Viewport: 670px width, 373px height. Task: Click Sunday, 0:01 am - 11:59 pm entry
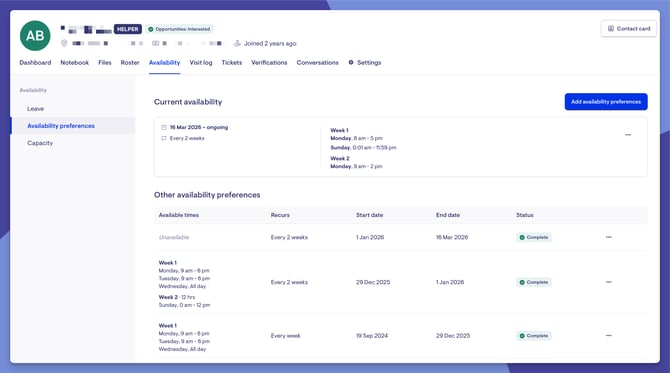point(363,147)
